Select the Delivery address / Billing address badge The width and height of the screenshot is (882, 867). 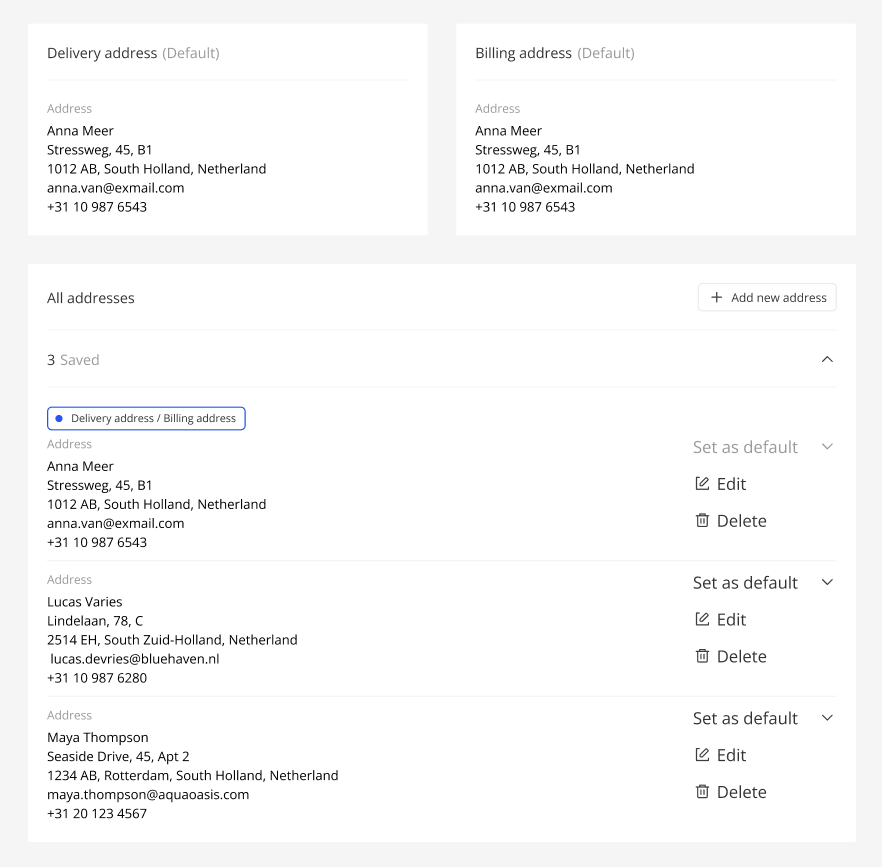point(146,419)
